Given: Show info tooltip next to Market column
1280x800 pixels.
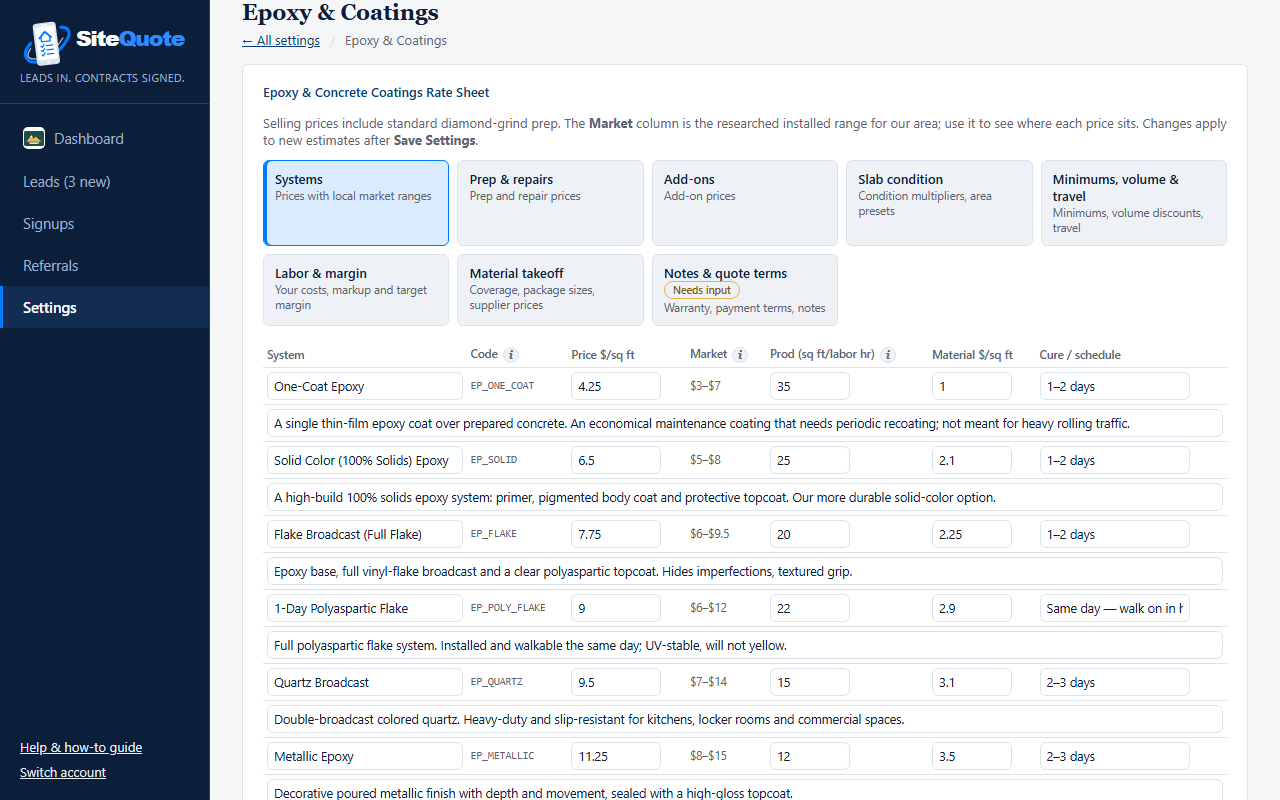Looking at the screenshot, I should (x=740, y=355).
